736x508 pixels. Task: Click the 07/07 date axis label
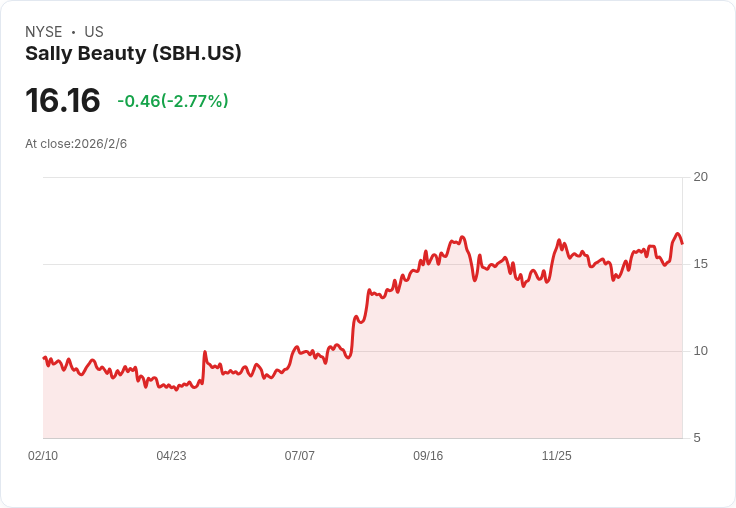[x=299, y=456]
